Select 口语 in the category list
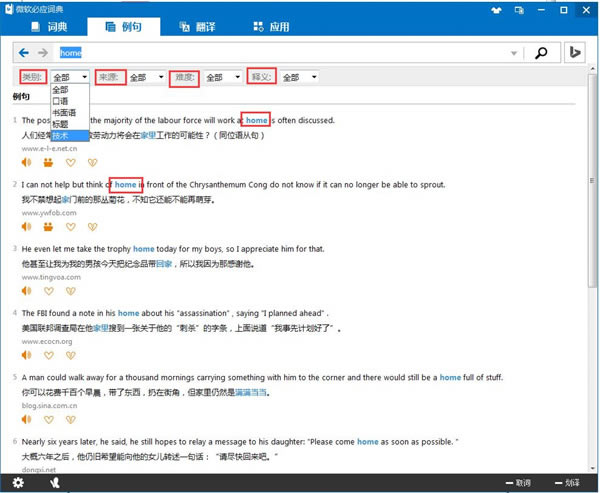The height and width of the screenshot is (493, 600). tap(61, 101)
